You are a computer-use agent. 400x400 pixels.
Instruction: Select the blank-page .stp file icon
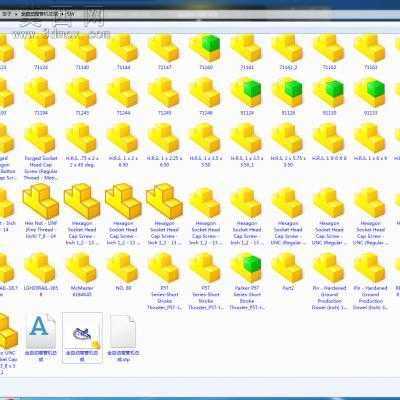[x=123, y=331]
